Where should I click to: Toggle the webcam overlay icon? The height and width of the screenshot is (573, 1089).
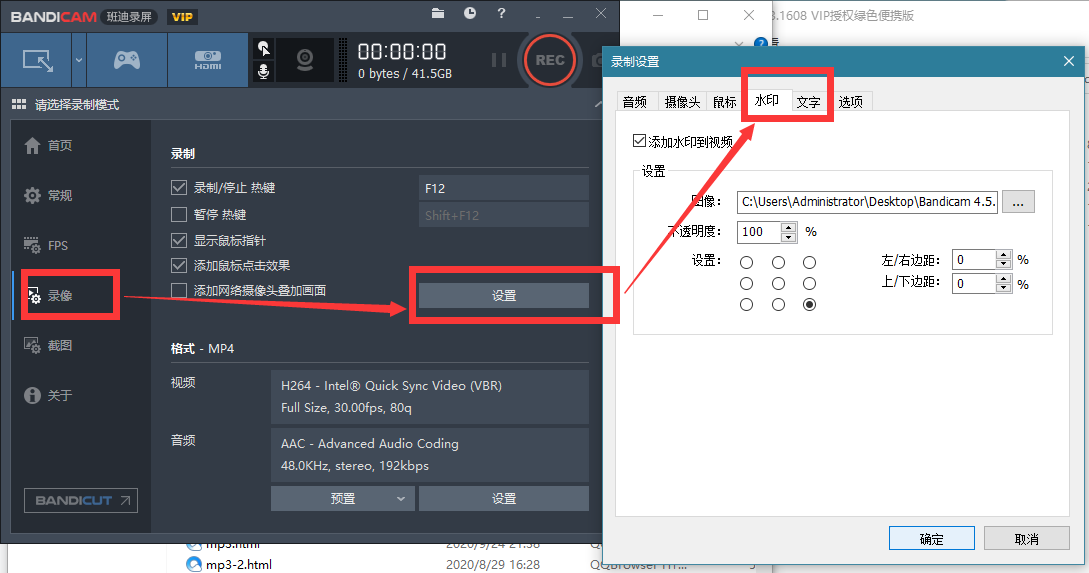(x=304, y=60)
